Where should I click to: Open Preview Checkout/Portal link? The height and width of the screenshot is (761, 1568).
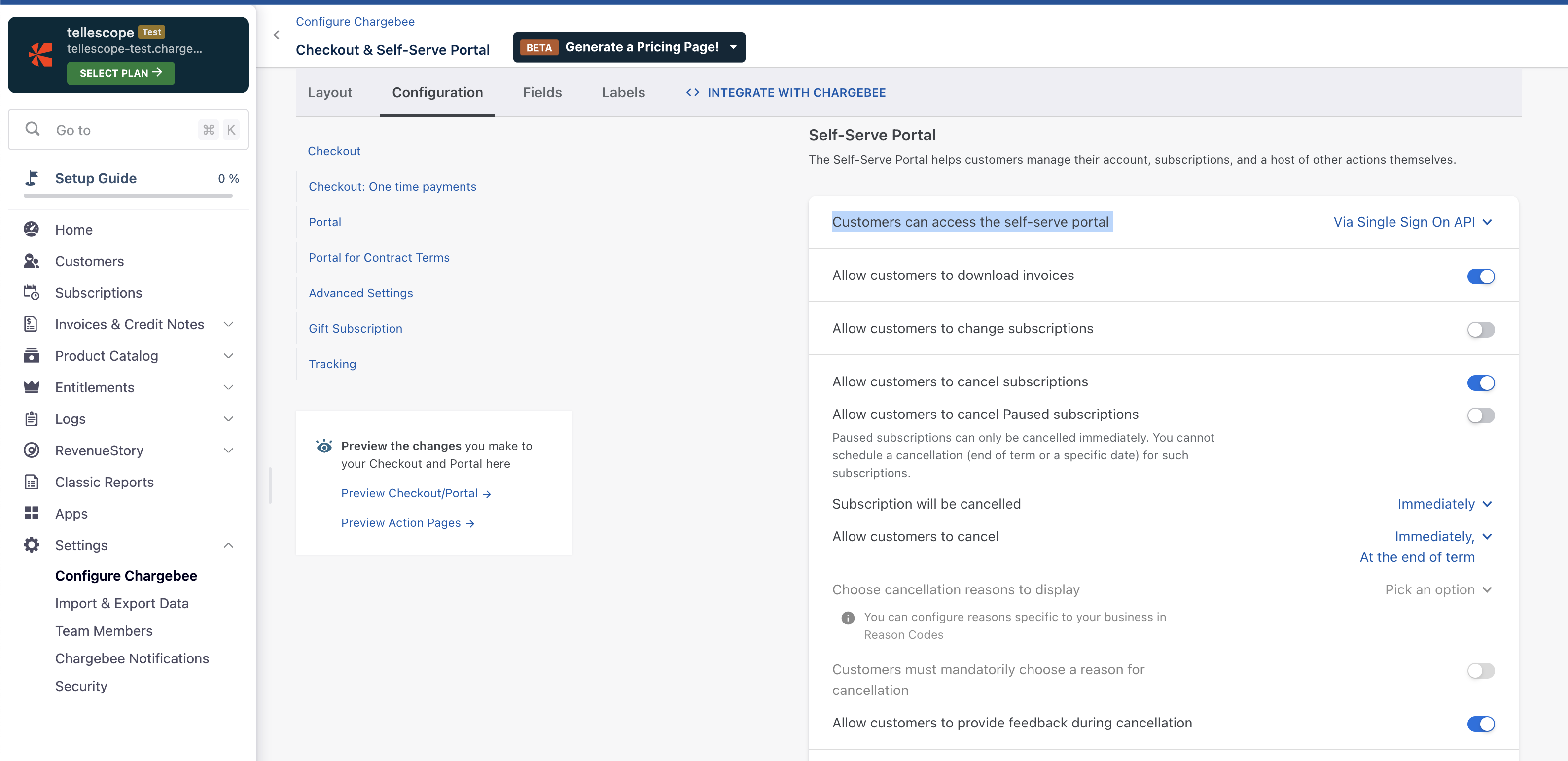(416, 493)
